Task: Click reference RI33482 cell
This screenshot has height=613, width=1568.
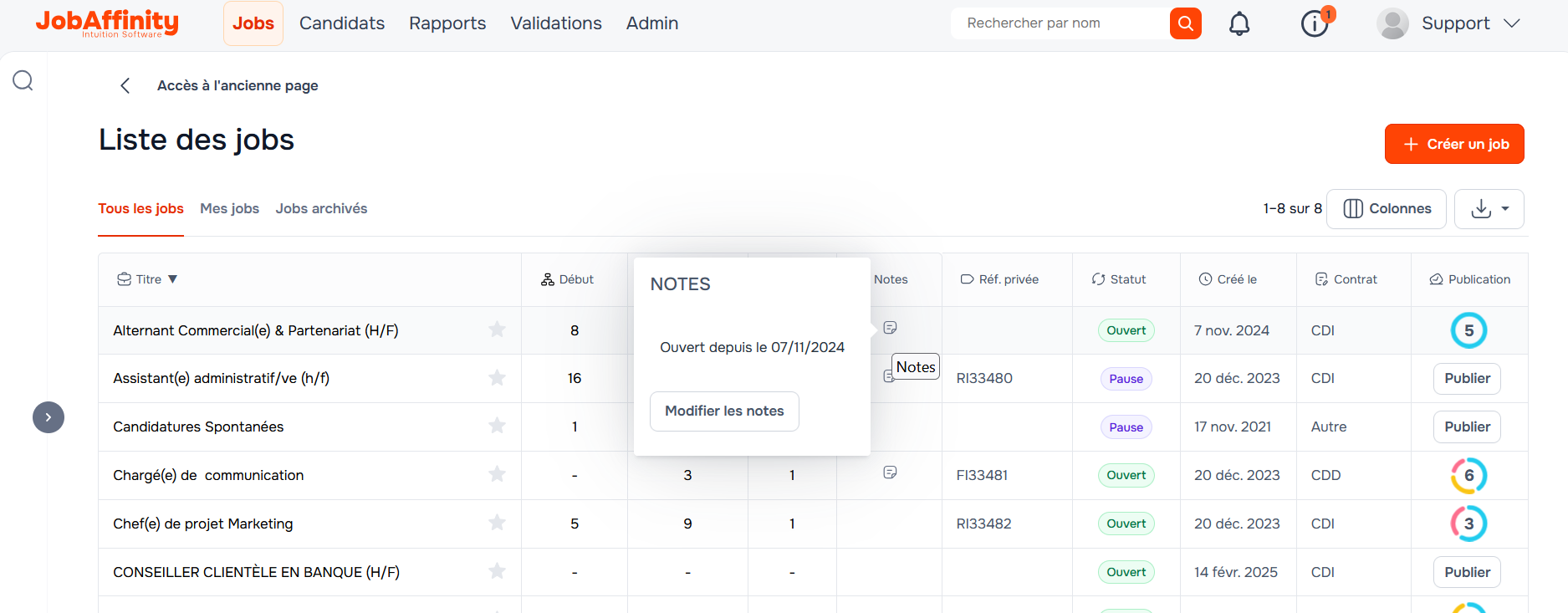Action: click(x=983, y=524)
